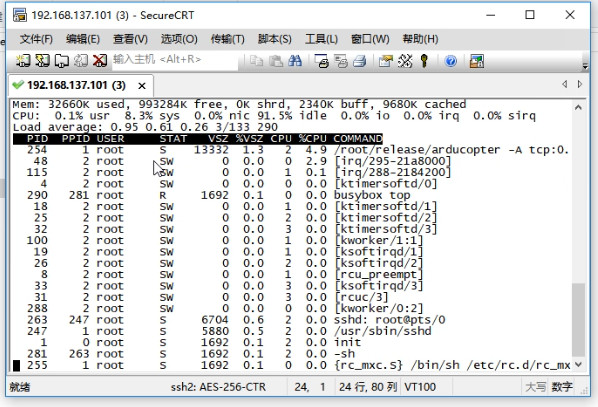
Task: Close the 192.168.137.101 (3) tab
Action: 142,86
